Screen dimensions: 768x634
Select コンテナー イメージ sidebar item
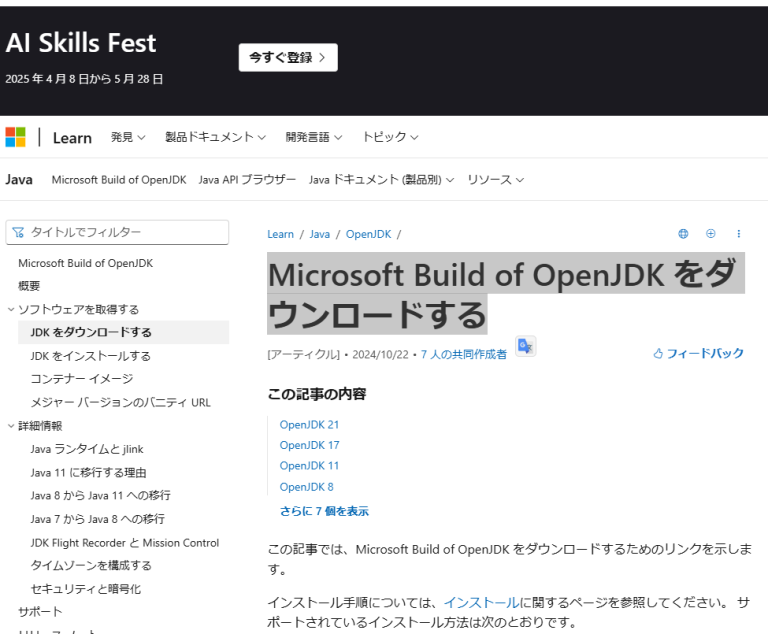(x=82, y=379)
